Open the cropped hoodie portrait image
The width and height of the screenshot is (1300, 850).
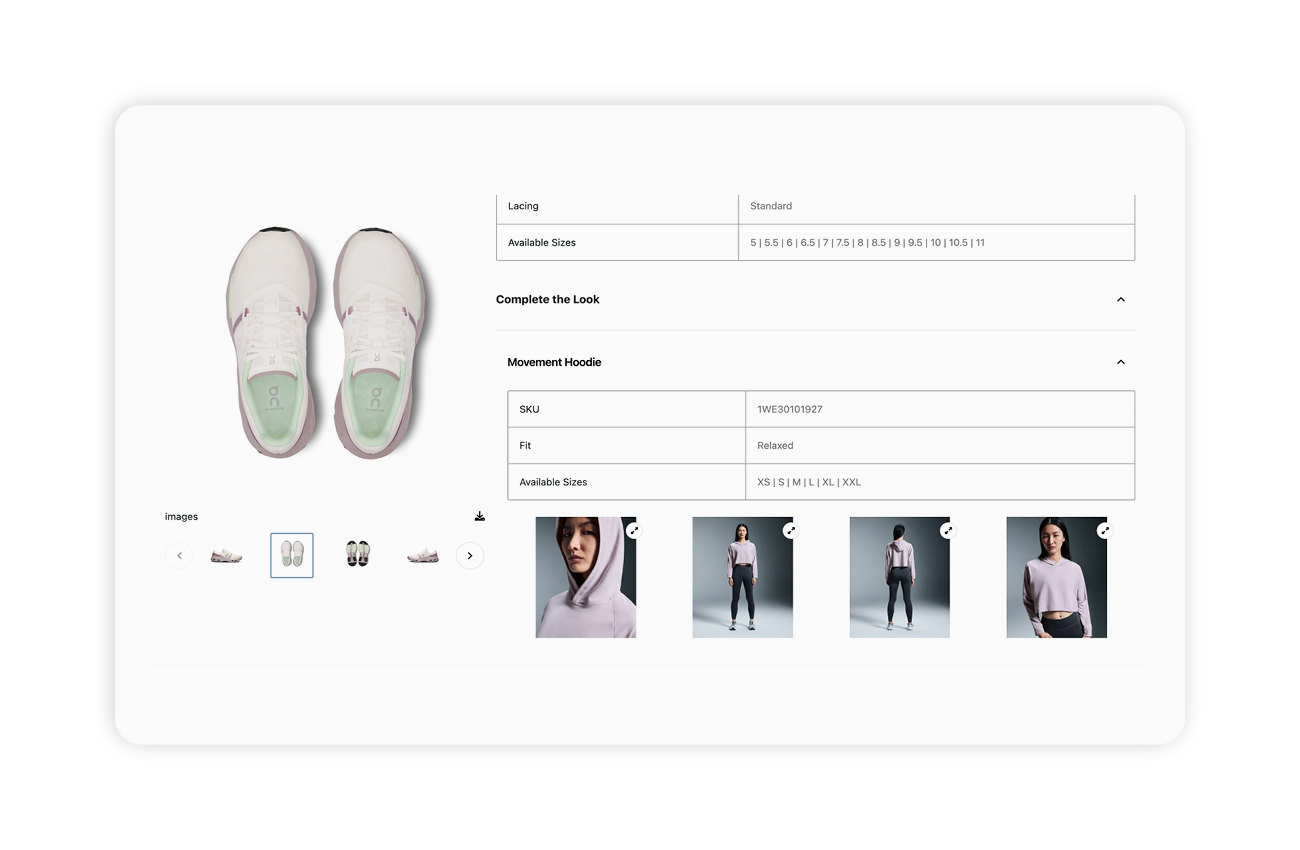[1056, 577]
